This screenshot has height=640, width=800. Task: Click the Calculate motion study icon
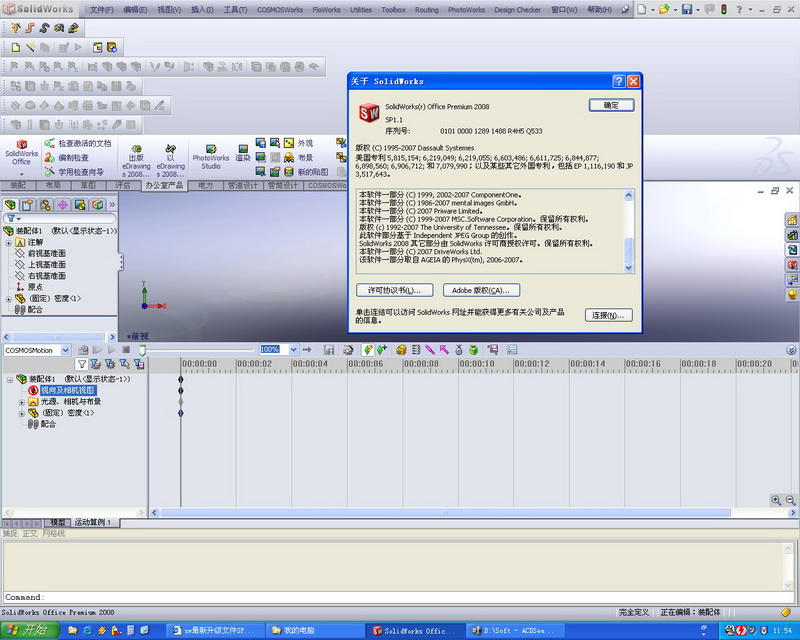[83, 350]
